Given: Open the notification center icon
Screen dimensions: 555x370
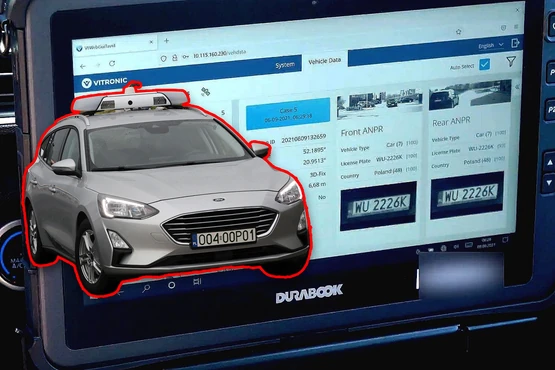Looking at the screenshot, I should point(505,240).
